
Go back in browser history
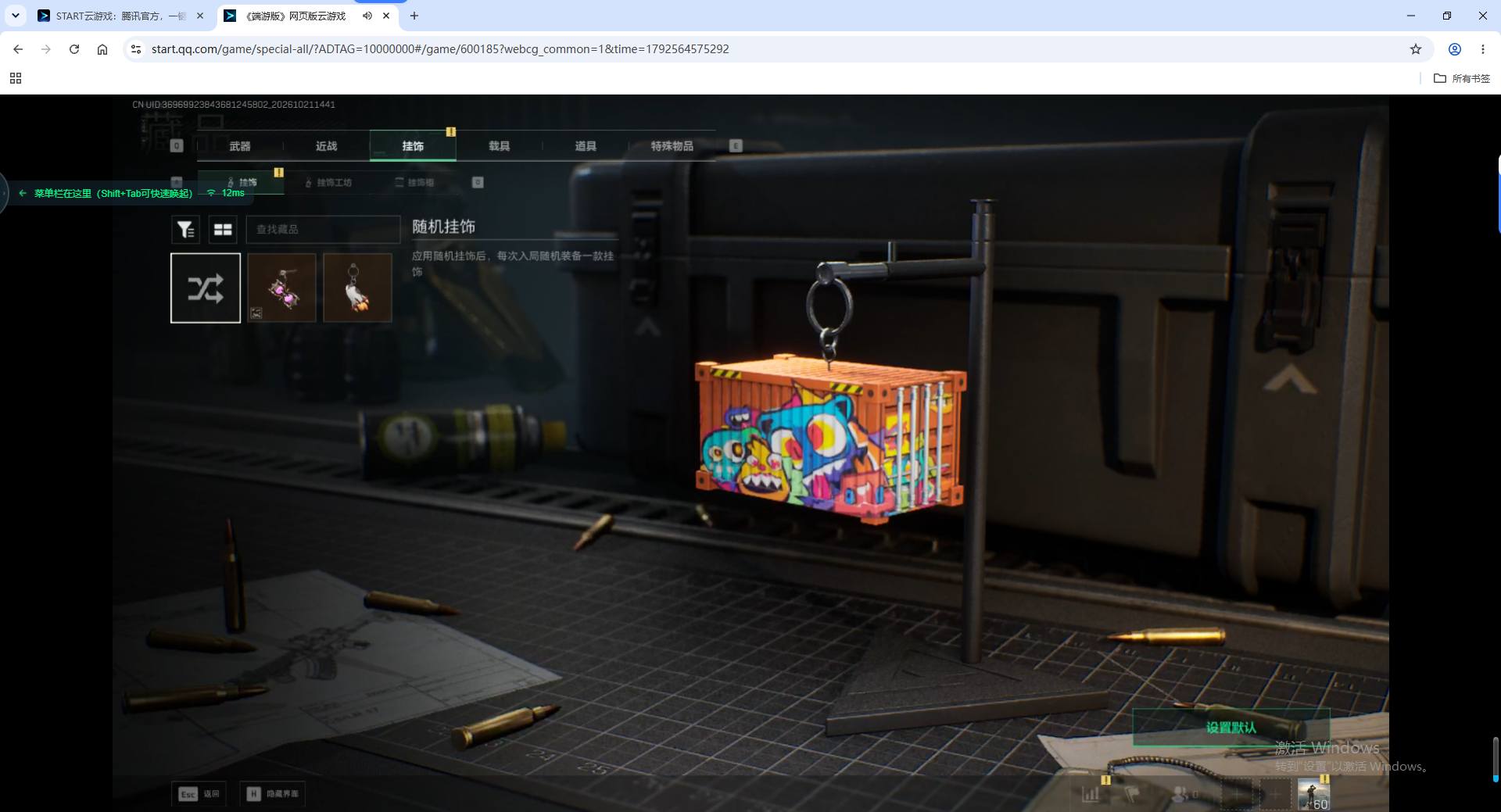coord(18,49)
